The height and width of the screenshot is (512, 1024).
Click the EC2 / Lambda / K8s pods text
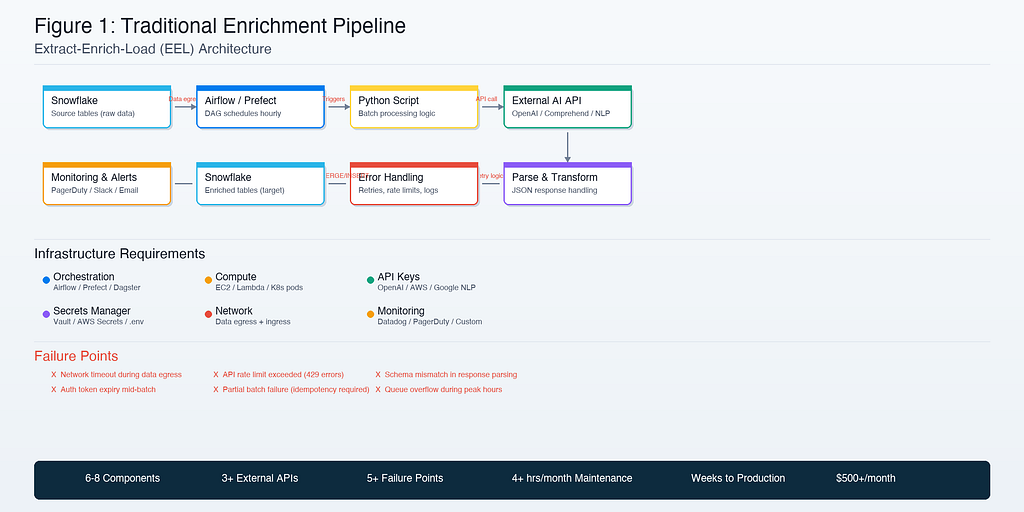(259, 287)
